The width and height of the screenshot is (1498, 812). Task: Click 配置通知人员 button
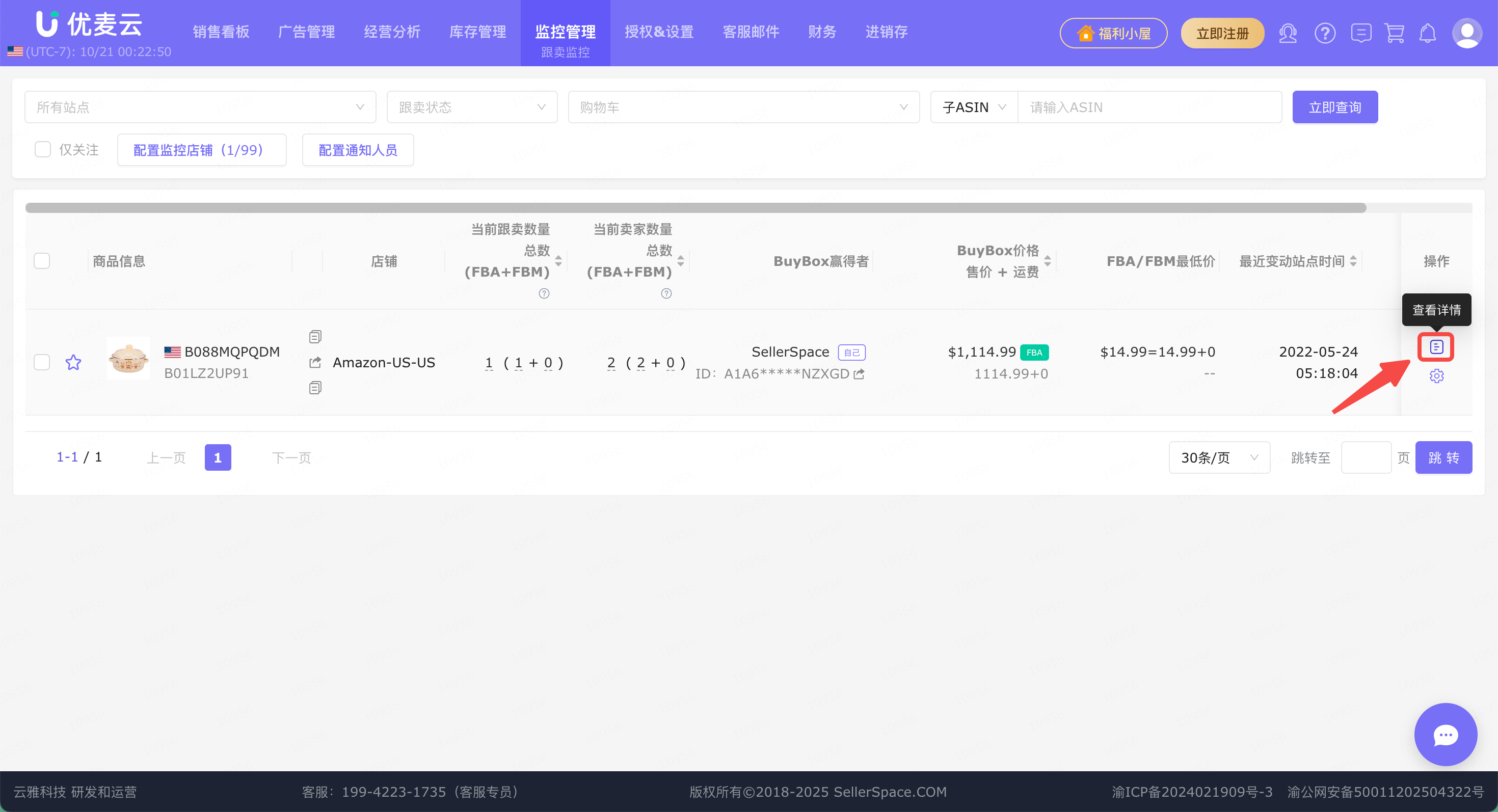358,150
